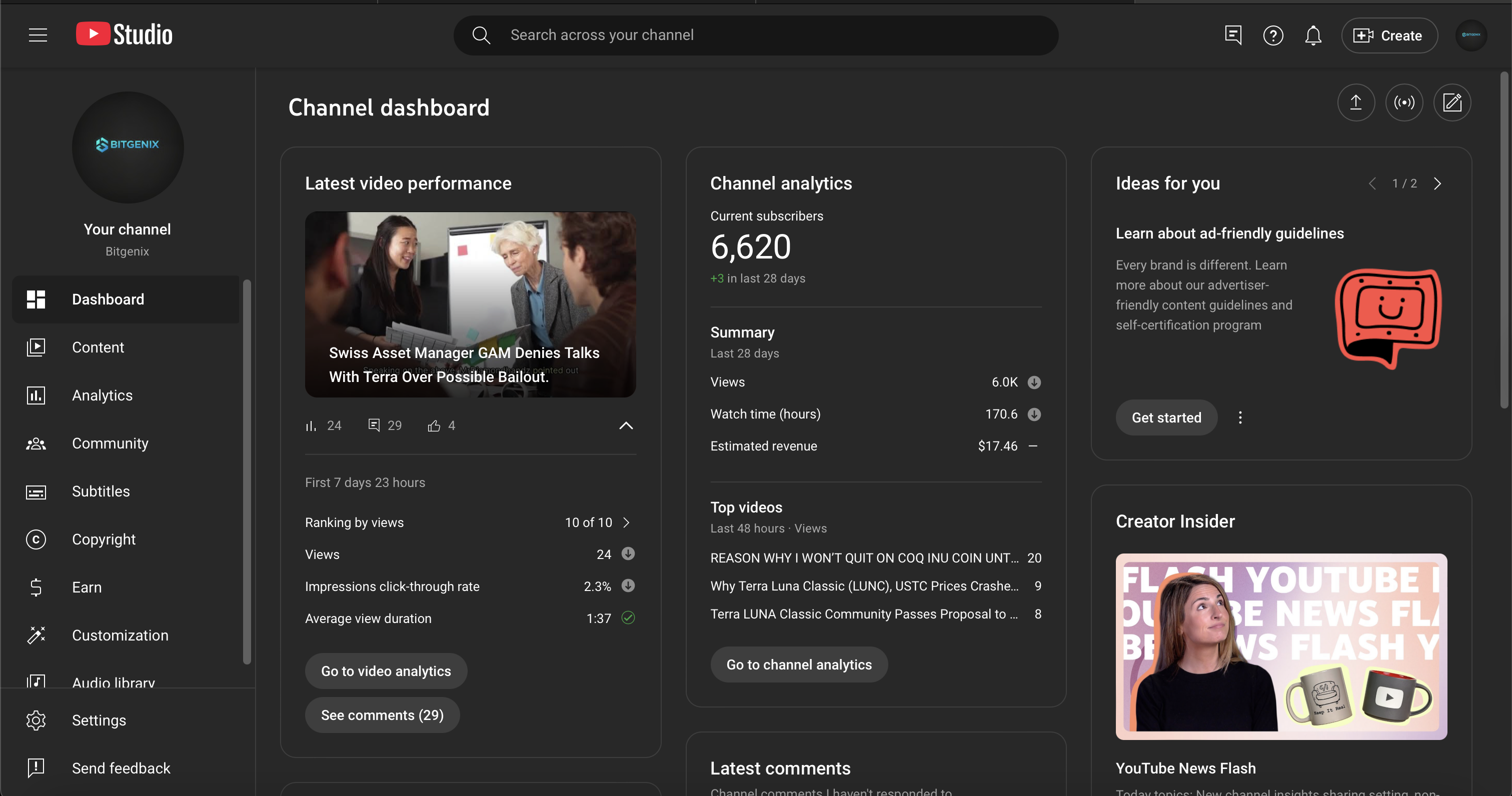Click the down arrow beside click-through rate 2.3%

pyautogui.click(x=628, y=585)
